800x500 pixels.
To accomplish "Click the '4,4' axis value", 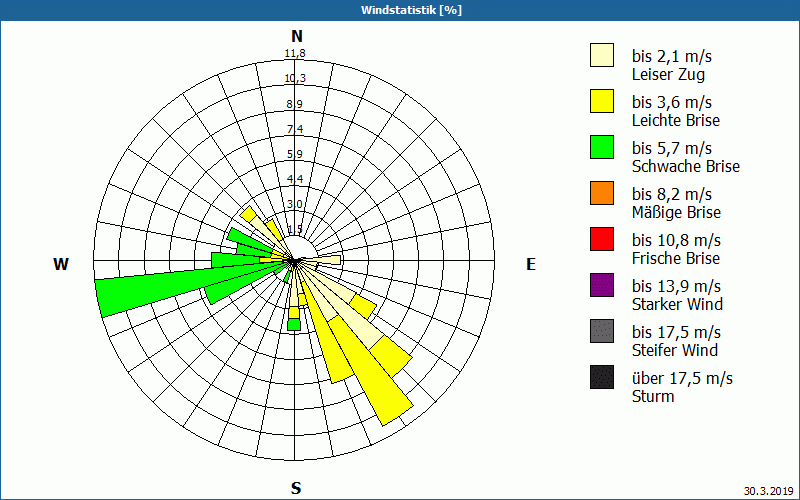I will (295, 179).
